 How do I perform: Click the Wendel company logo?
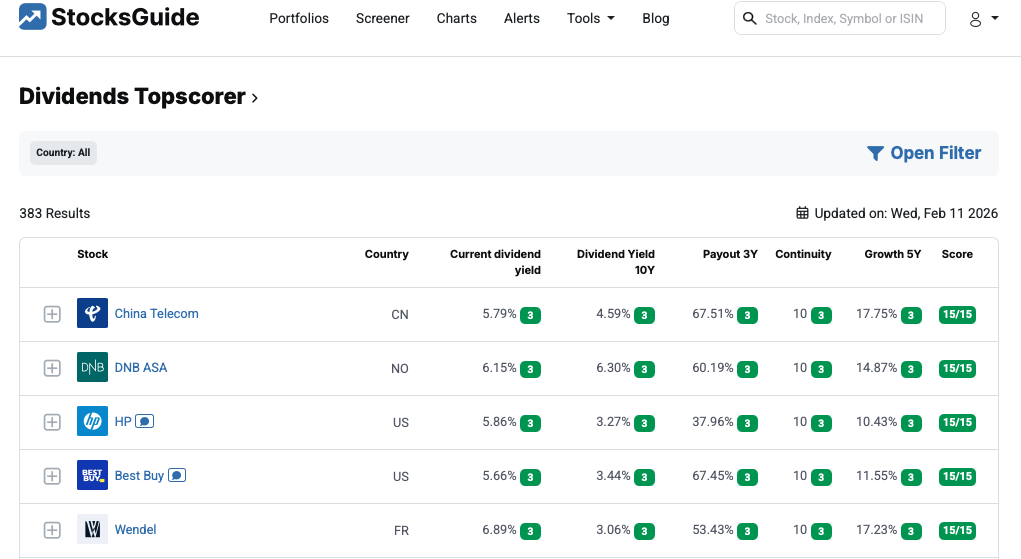click(92, 530)
